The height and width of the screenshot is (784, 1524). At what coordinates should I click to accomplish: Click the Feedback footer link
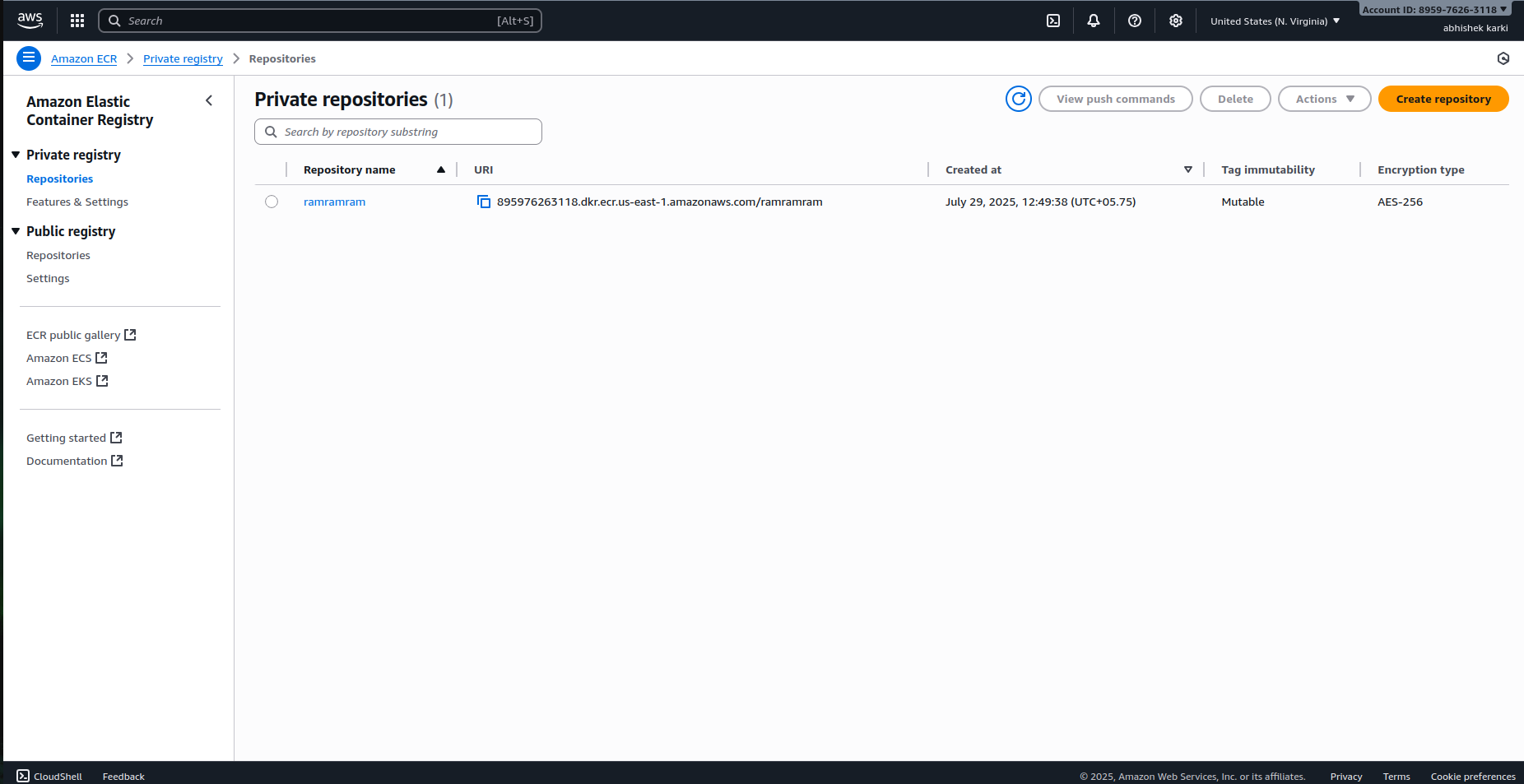click(123, 776)
